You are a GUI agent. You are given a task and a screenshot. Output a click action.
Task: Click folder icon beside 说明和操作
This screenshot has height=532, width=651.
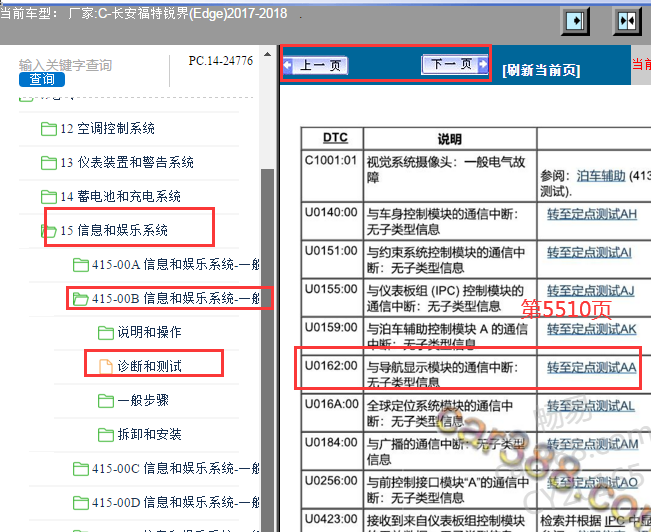coord(106,333)
